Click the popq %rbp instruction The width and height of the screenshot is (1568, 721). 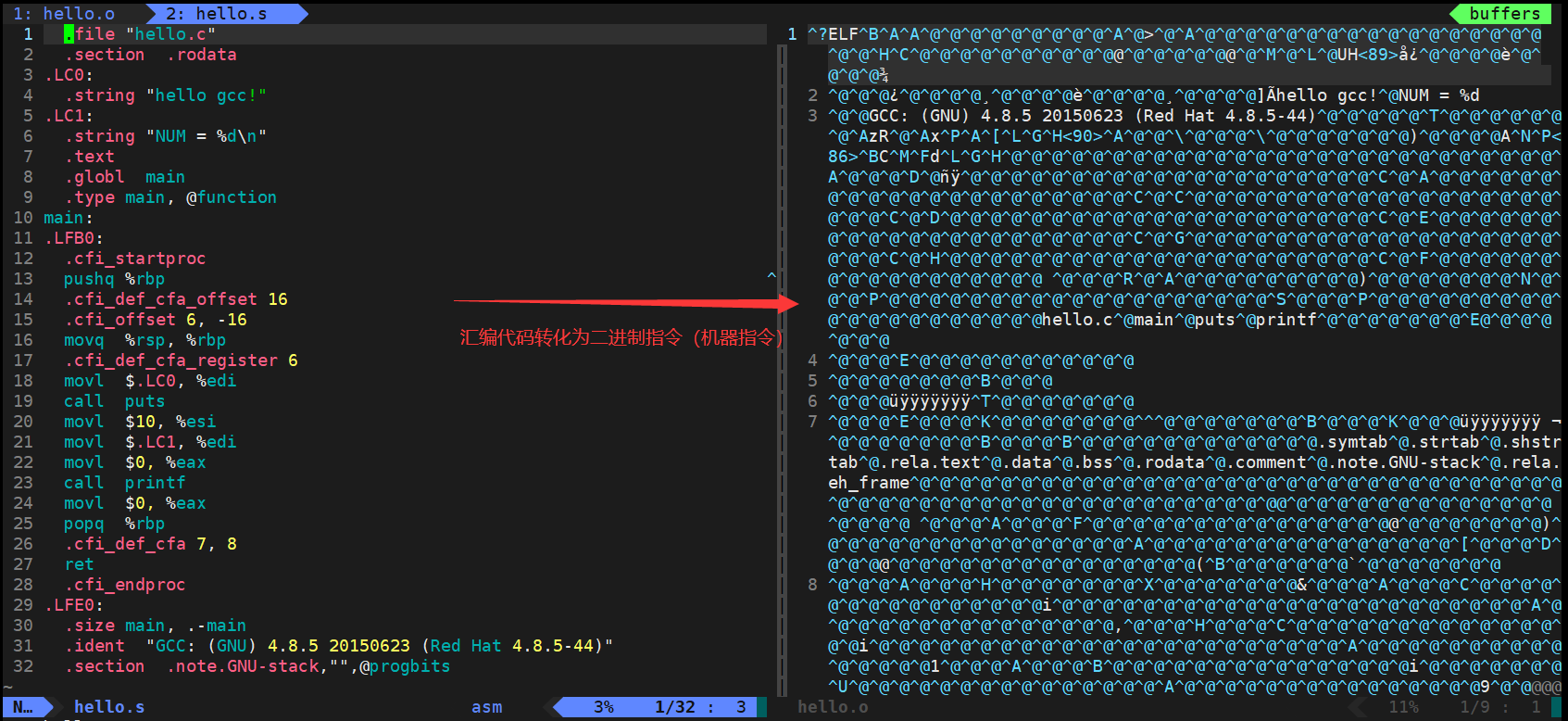(114, 524)
